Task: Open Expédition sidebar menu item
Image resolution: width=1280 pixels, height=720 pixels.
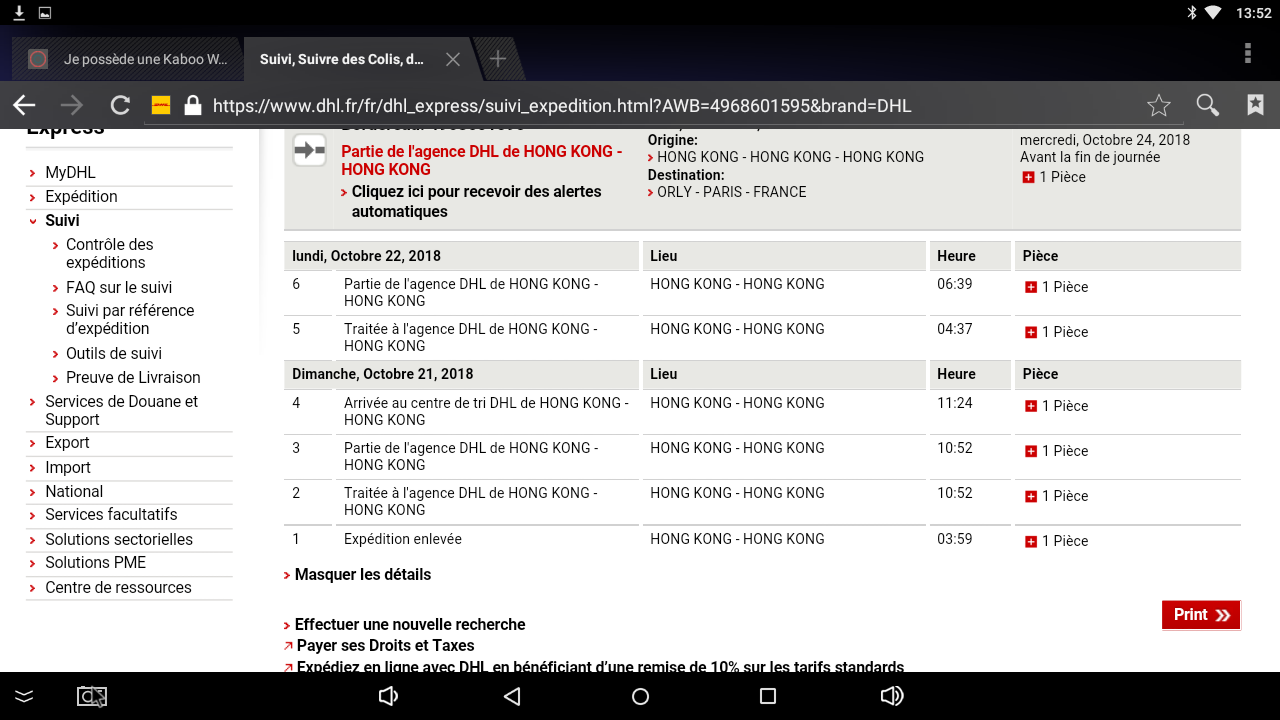Action: click(x=81, y=197)
